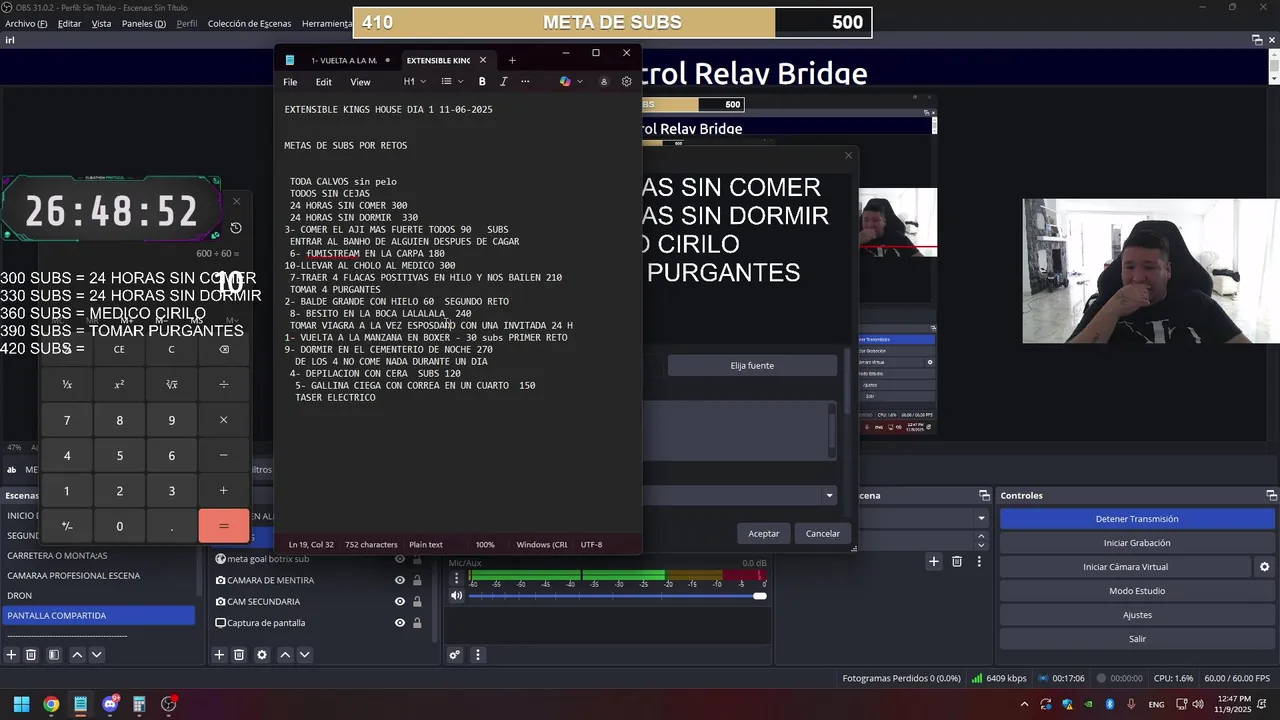Viewport: 1280px width, 720px height.
Task: Hide the CAM SECUNDARIA source
Action: coord(400,602)
